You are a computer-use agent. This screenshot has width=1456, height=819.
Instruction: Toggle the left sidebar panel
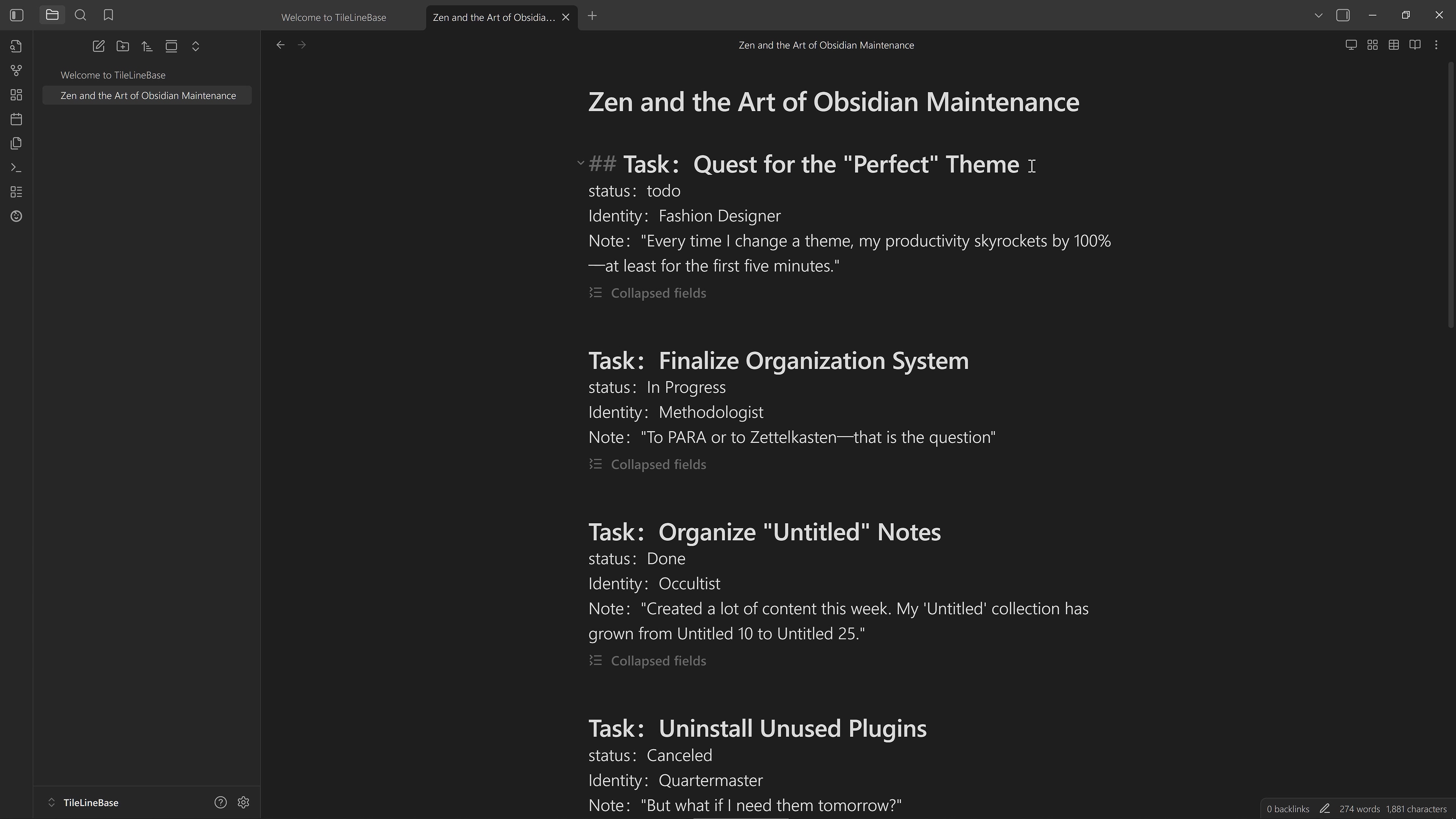[x=16, y=15]
